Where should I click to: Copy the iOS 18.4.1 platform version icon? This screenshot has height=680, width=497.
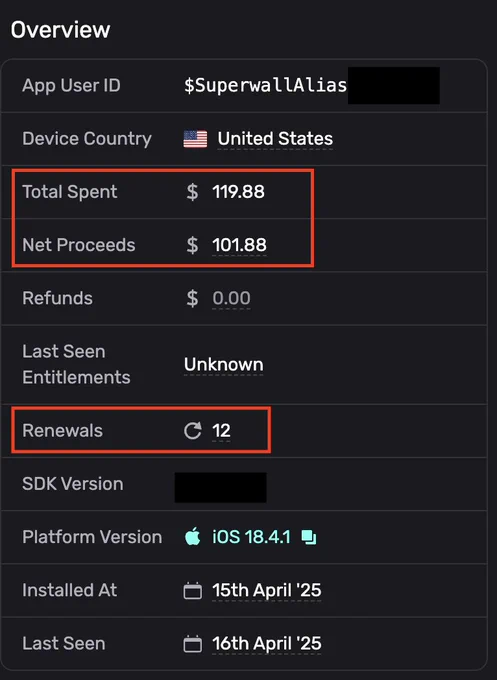tap(309, 537)
